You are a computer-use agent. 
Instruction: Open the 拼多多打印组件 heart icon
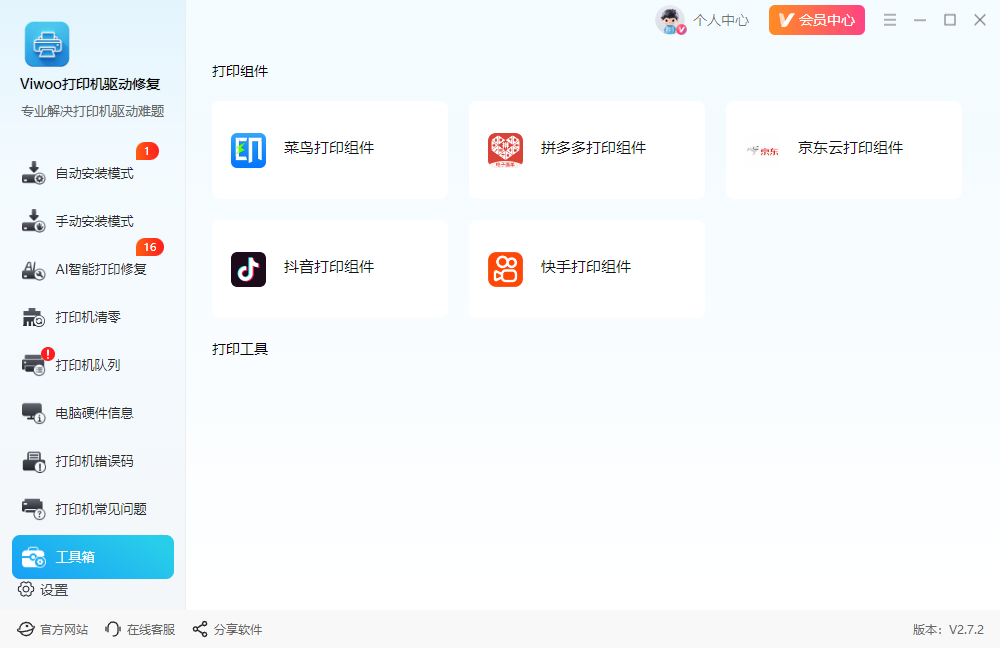tap(505, 151)
